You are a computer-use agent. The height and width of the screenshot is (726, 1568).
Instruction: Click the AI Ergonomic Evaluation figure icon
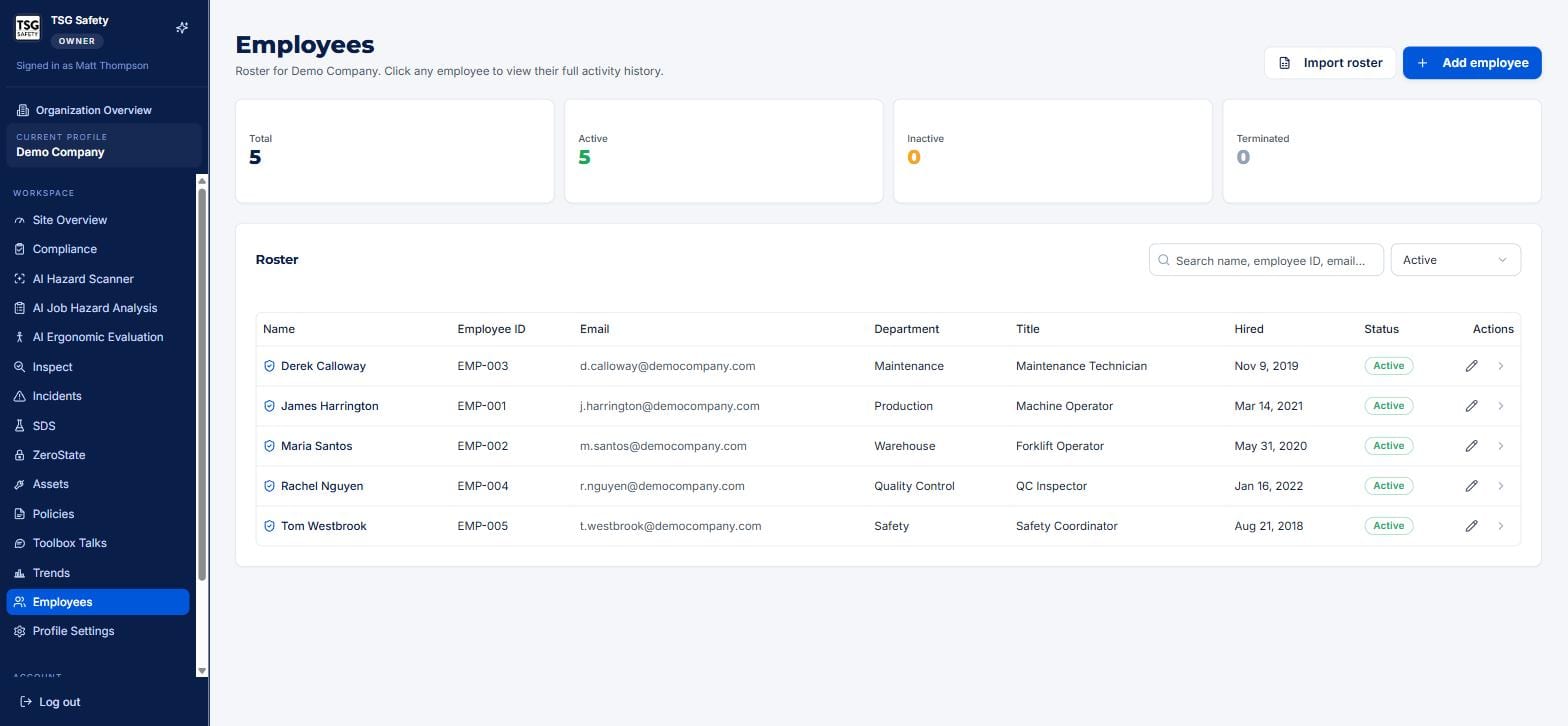tap(19, 337)
